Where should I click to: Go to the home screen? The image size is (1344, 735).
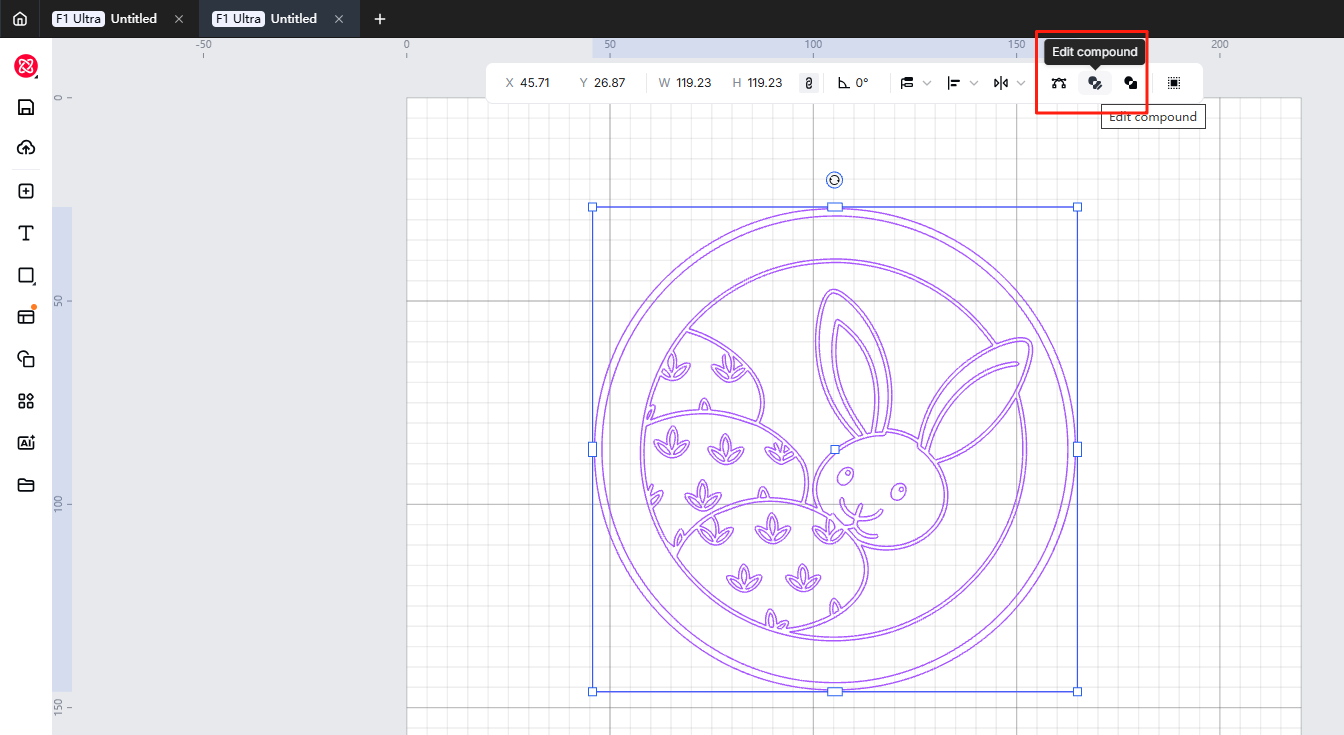coord(20,19)
